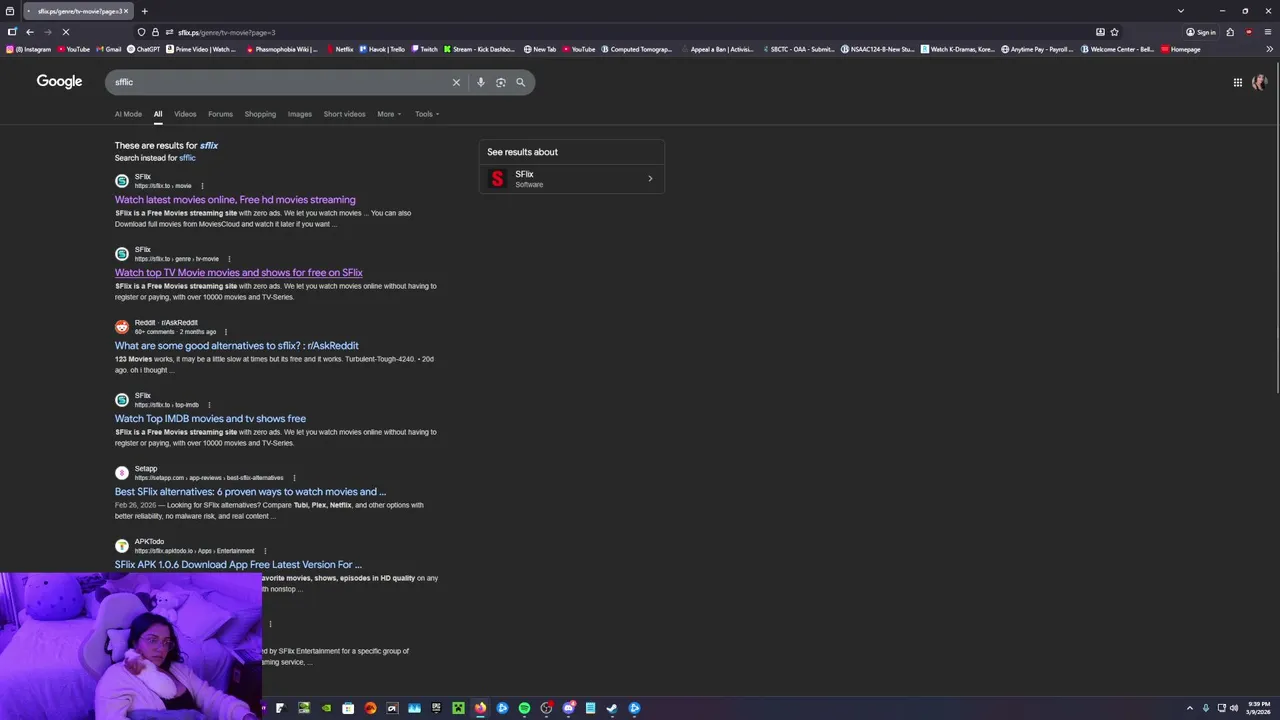This screenshot has width=1280, height=720.
Task: Open more options for Reddit result
Action: (226, 332)
